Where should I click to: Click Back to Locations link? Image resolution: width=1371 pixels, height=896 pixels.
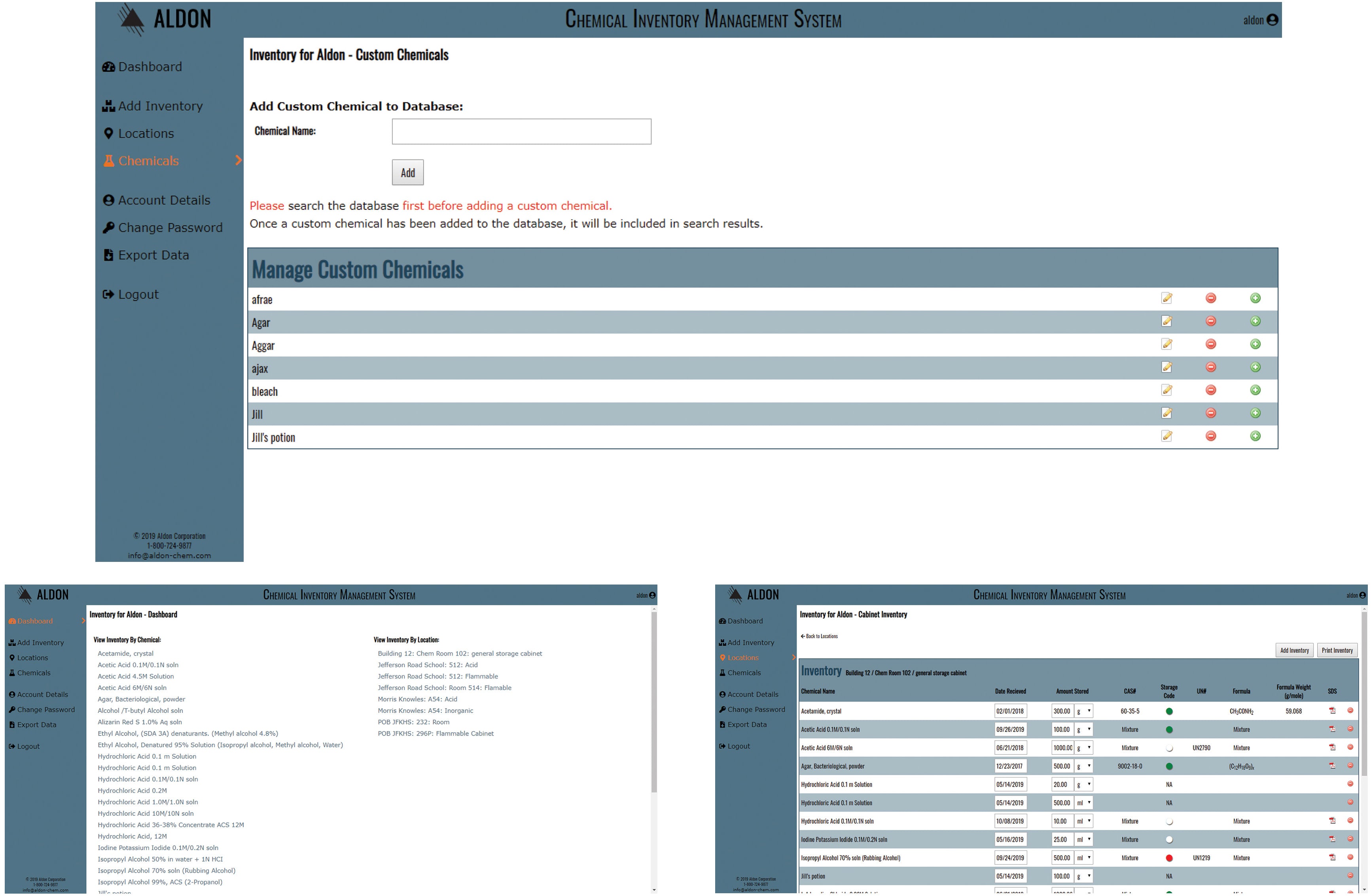tap(819, 636)
